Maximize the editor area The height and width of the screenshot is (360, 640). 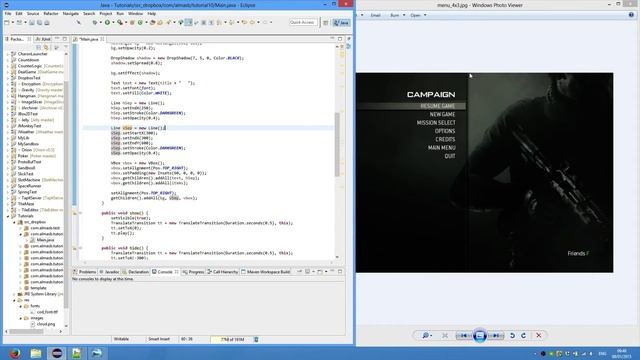coord(340,39)
